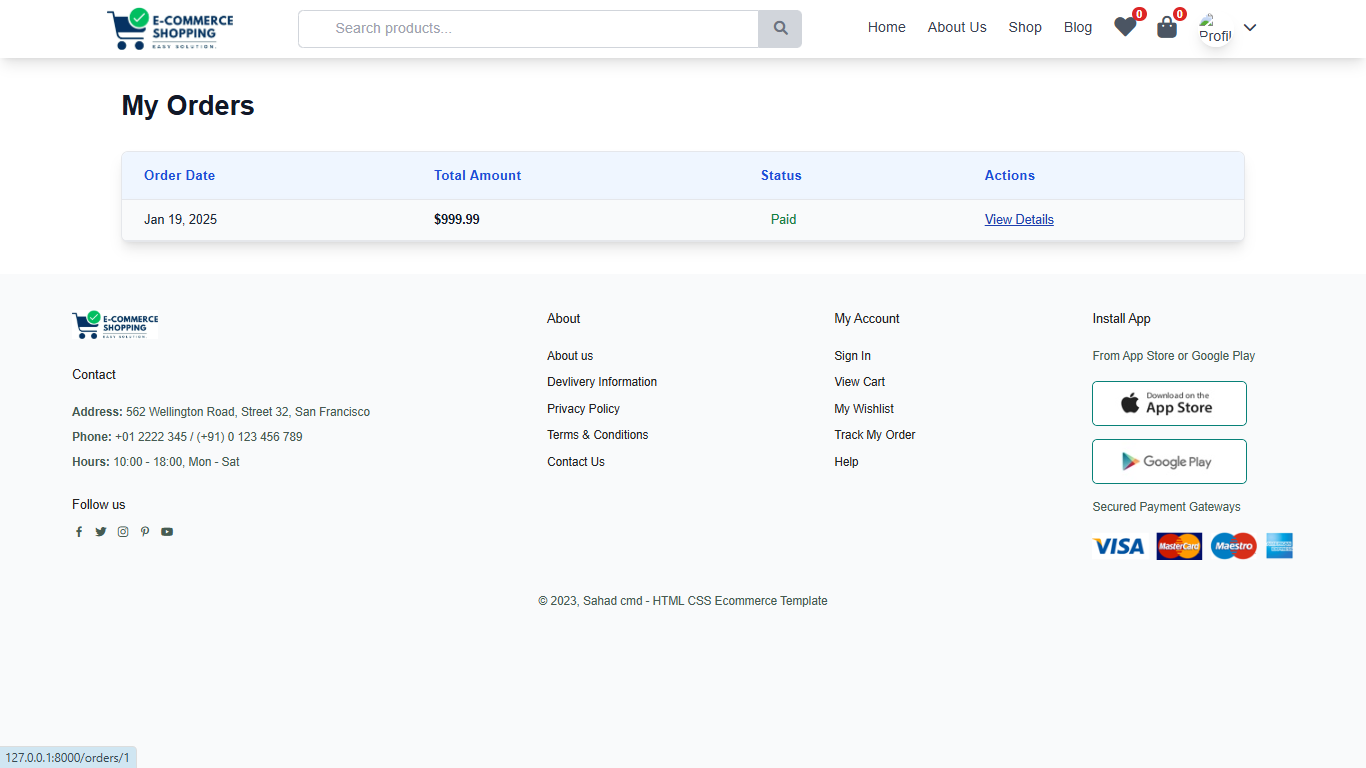Click the Install App heading
The width and height of the screenshot is (1366, 768).
pos(1122,319)
